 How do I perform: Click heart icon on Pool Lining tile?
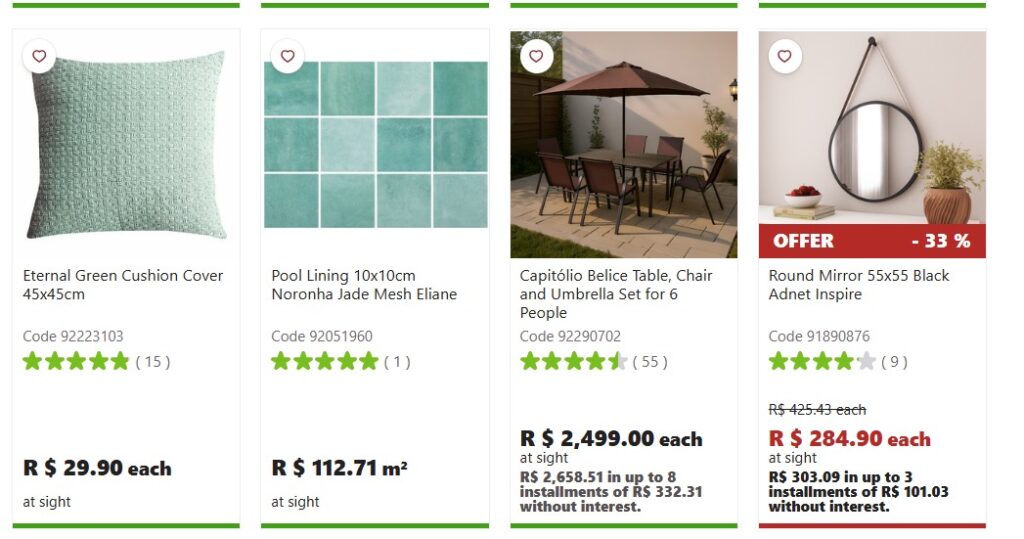287,57
